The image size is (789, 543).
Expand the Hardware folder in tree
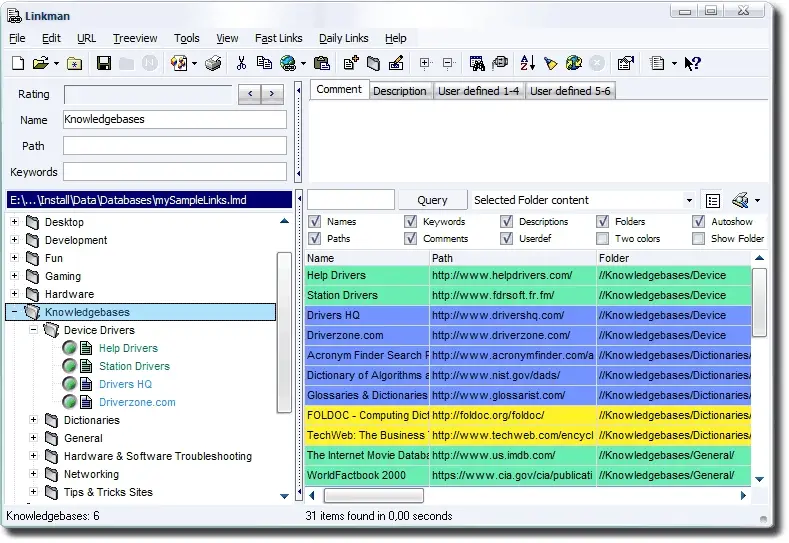tap(15, 294)
